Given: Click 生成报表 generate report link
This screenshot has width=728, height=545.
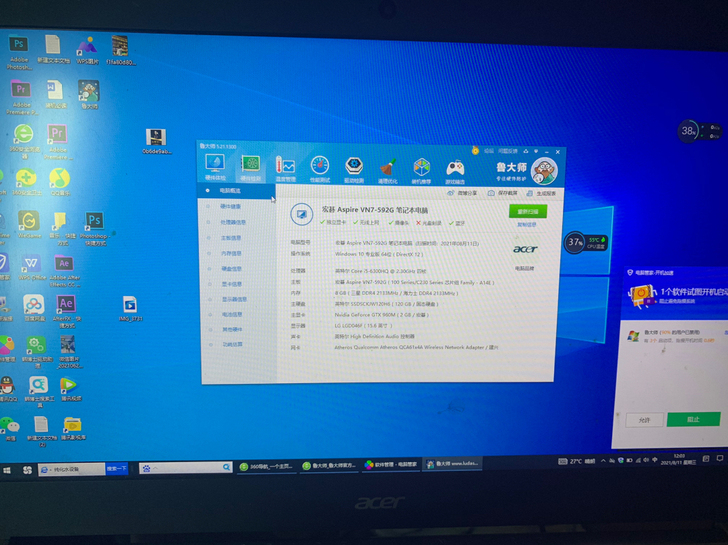Looking at the screenshot, I should pos(546,193).
